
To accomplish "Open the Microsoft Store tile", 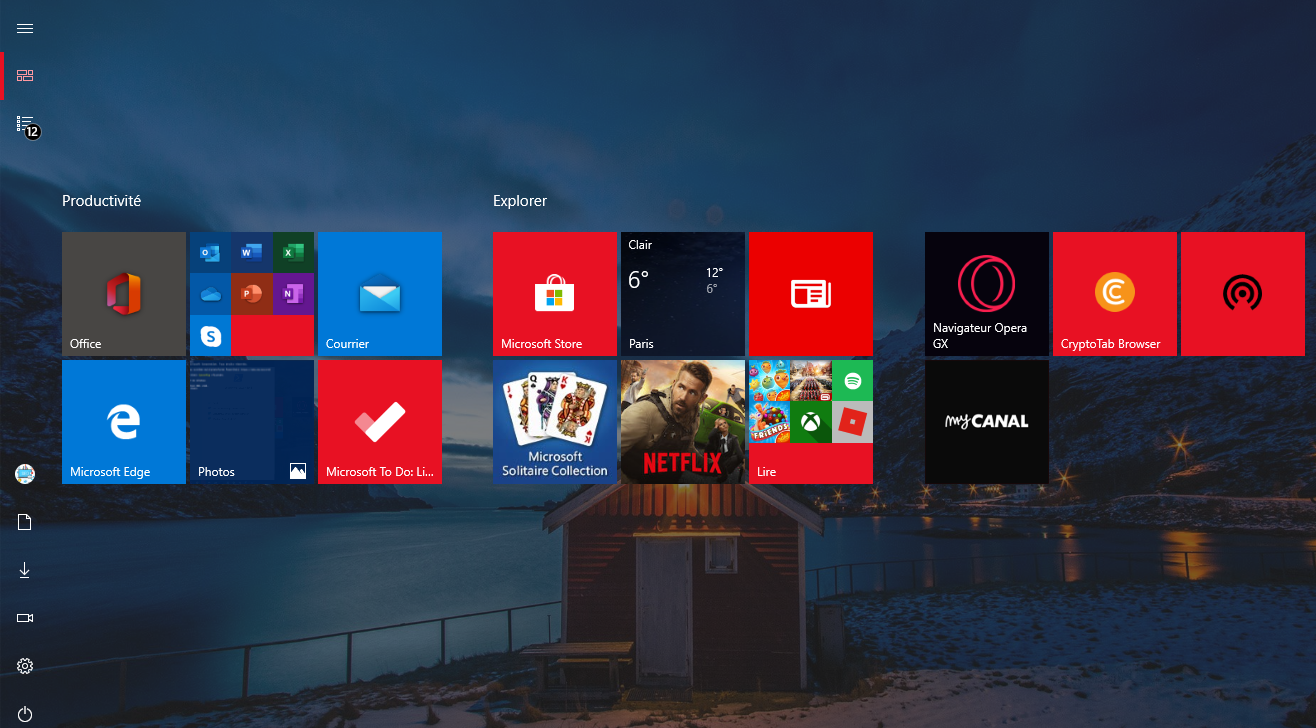I will [x=555, y=294].
